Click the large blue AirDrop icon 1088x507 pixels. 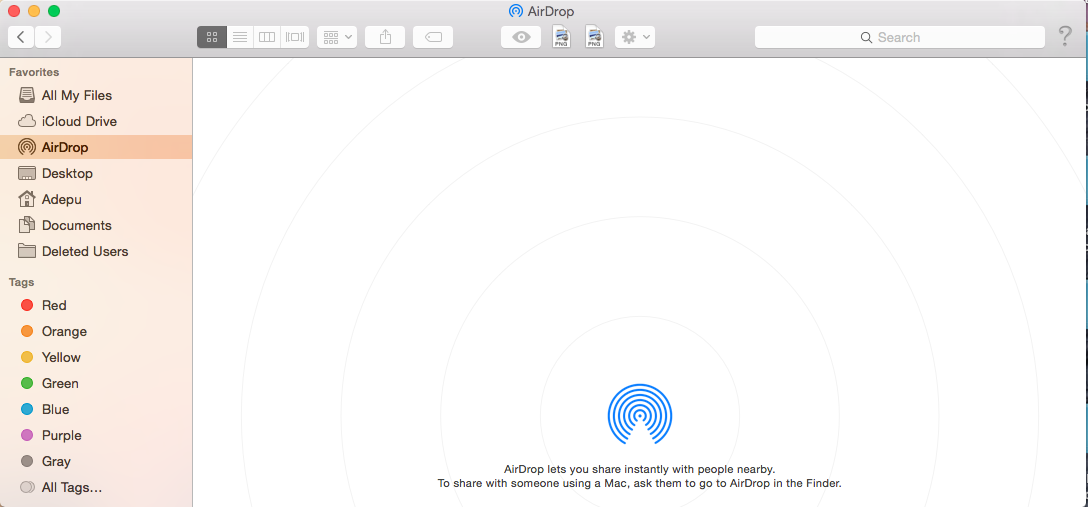click(x=640, y=414)
